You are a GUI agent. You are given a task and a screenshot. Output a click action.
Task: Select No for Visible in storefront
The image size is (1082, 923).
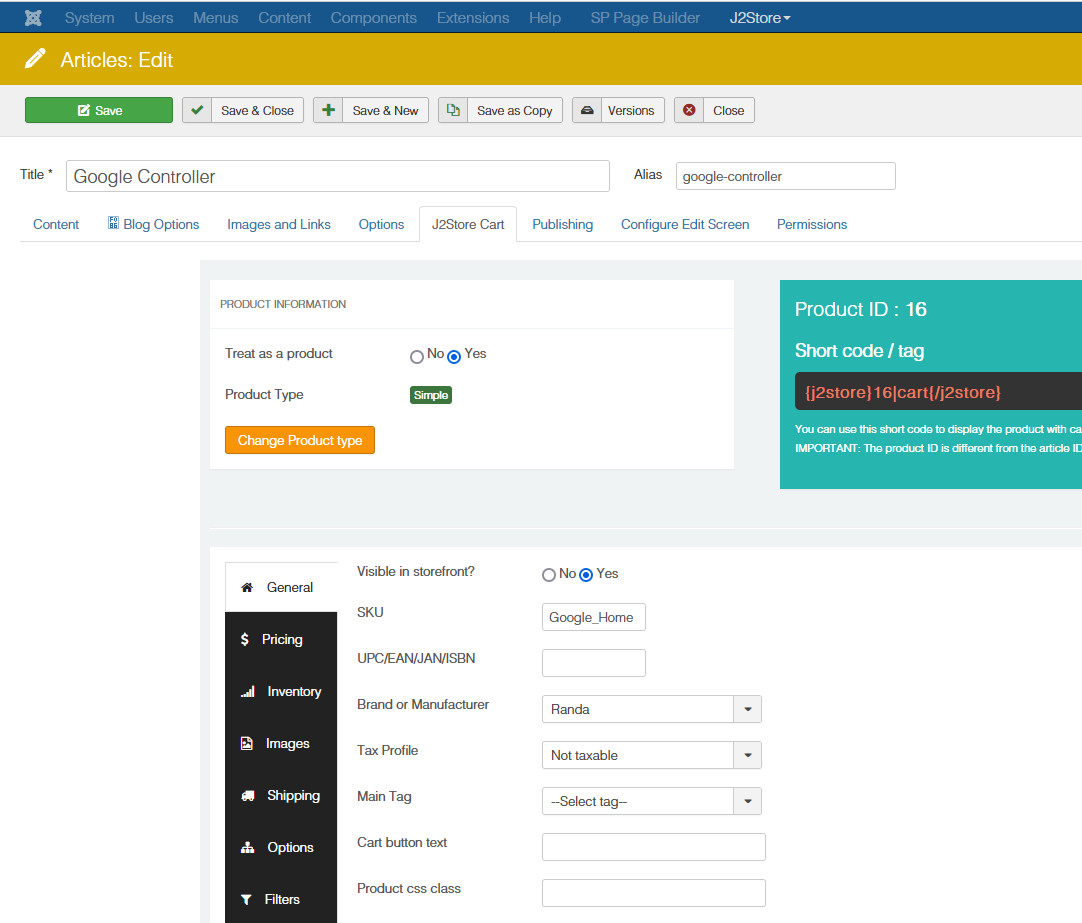coord(549,575)
